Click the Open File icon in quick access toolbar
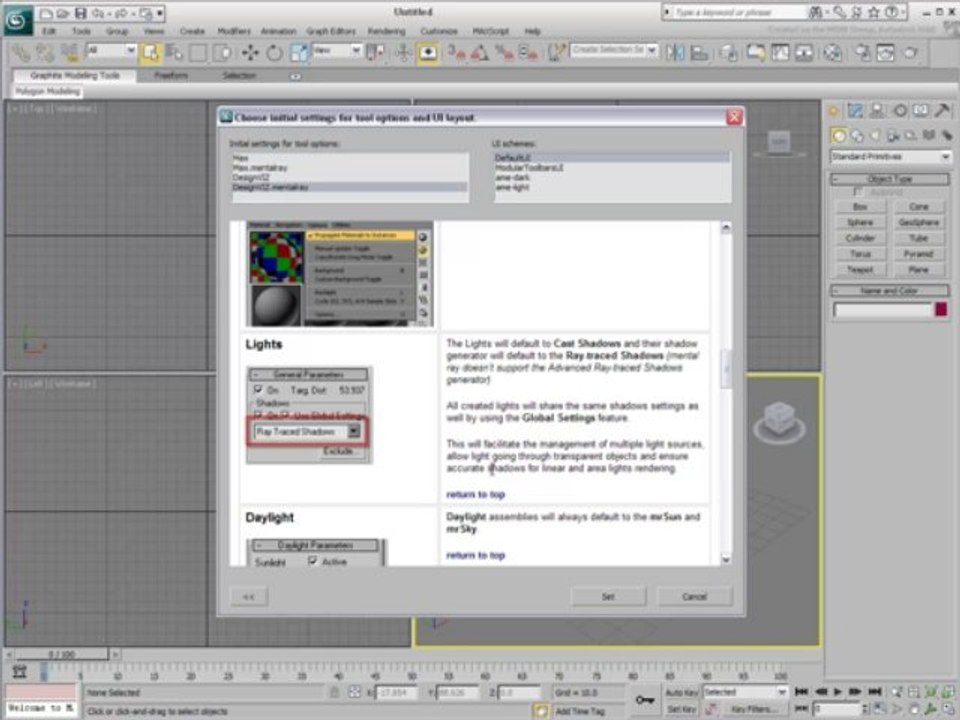The width and height of the screenshot is (960, 720). [62, 13]
